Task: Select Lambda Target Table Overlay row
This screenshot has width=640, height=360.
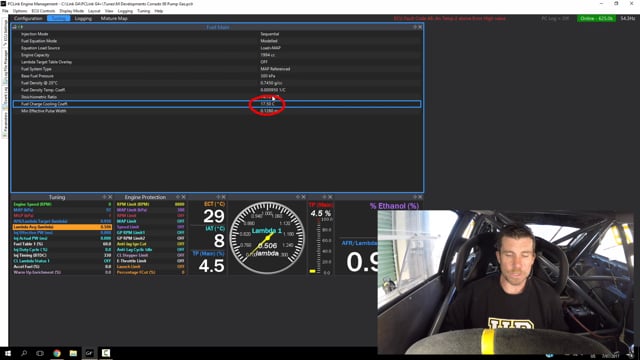Action: (217, 62)
